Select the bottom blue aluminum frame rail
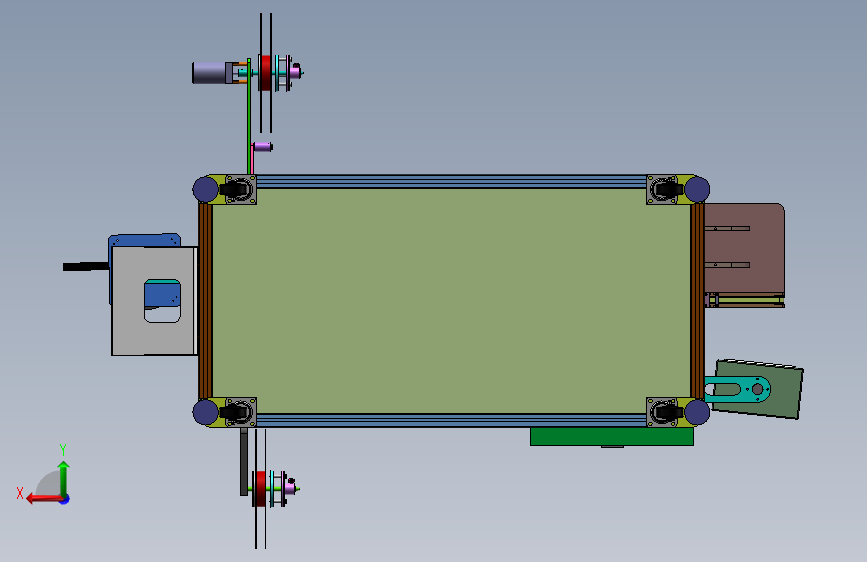 click(451, 420)
